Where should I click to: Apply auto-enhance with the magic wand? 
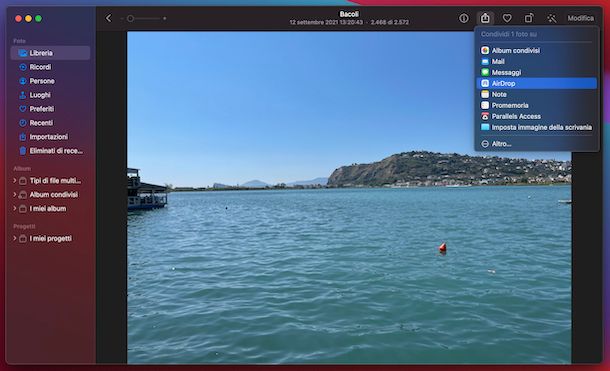click(551, 18)
